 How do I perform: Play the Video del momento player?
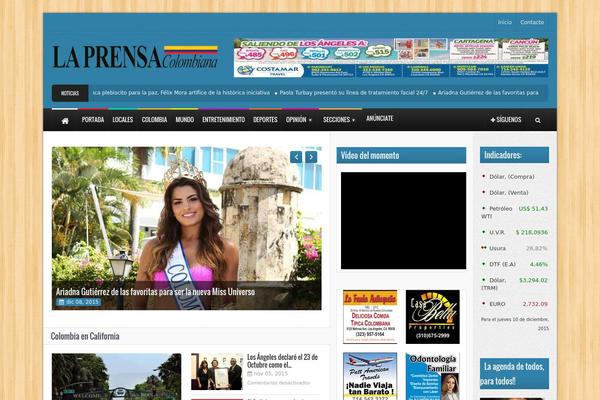[x=403, y=220]
